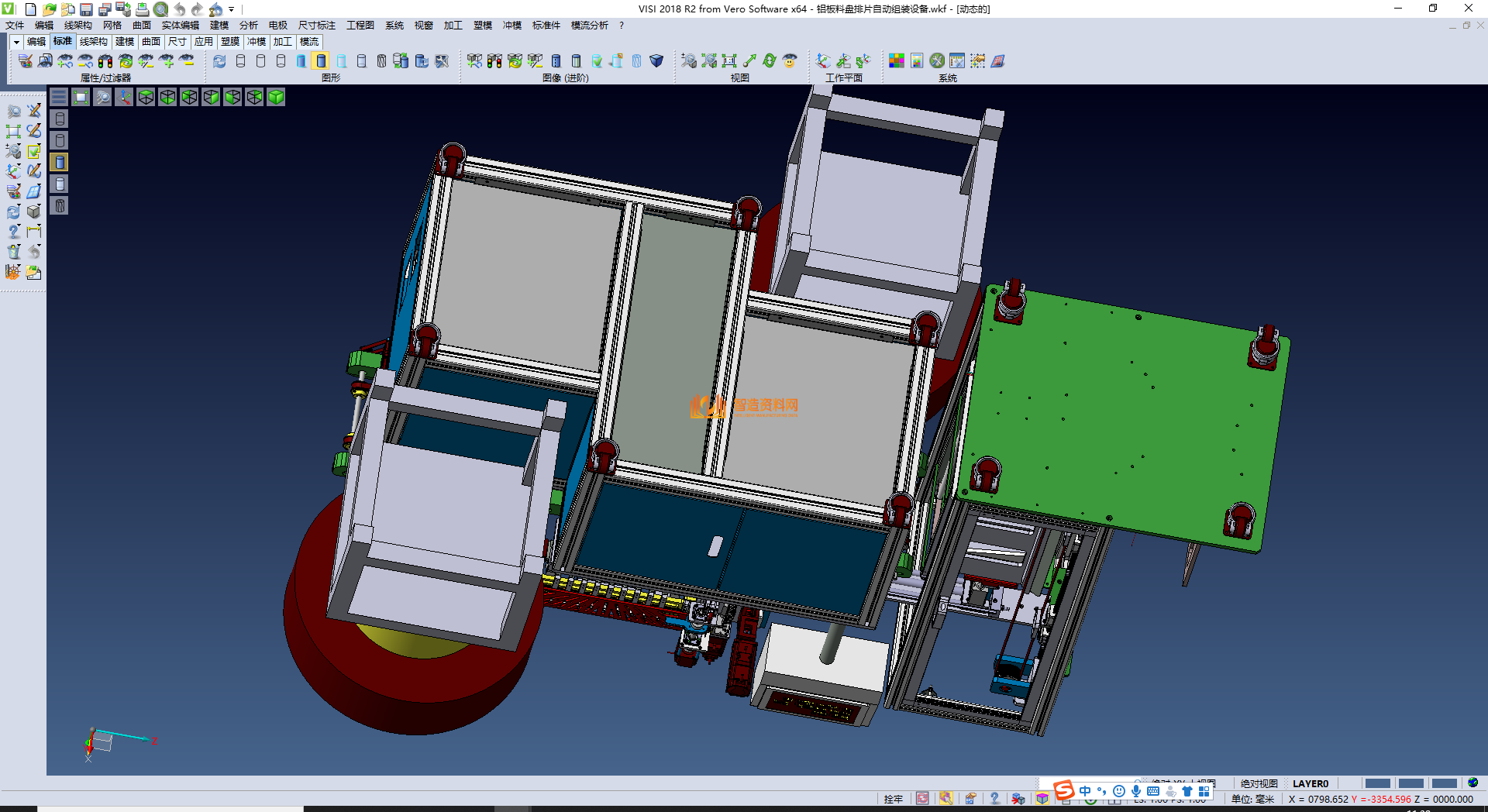Click the traffic light filter icon
The height and width of the screenshot is (812, 1488).
[x=105, y=61]
